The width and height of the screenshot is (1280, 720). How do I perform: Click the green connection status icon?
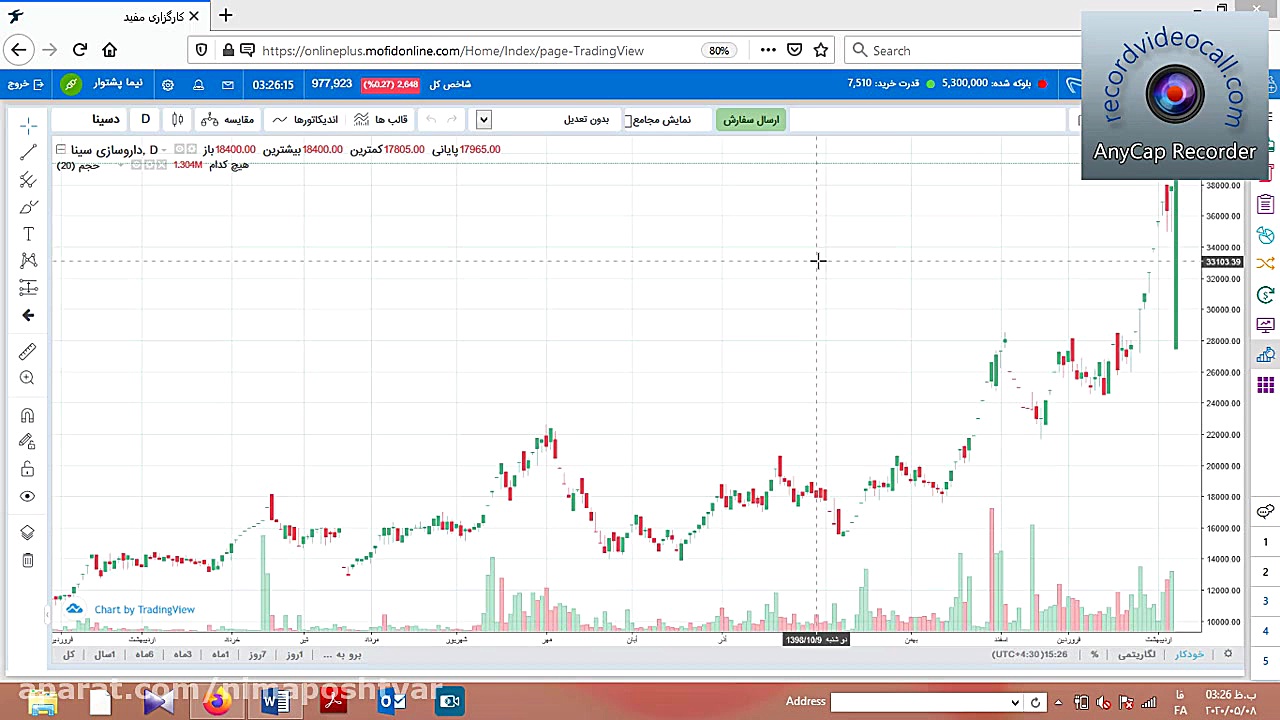[71, 85]
